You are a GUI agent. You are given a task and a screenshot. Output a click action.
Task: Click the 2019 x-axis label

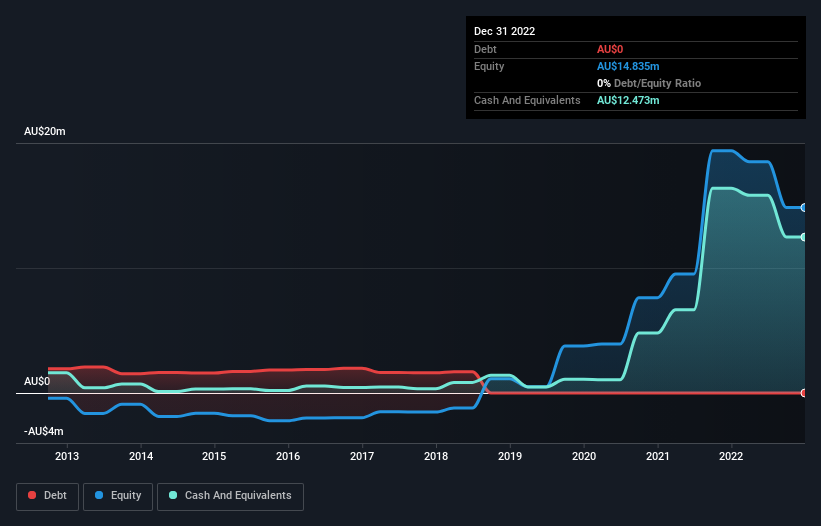[x=509, y=456]
